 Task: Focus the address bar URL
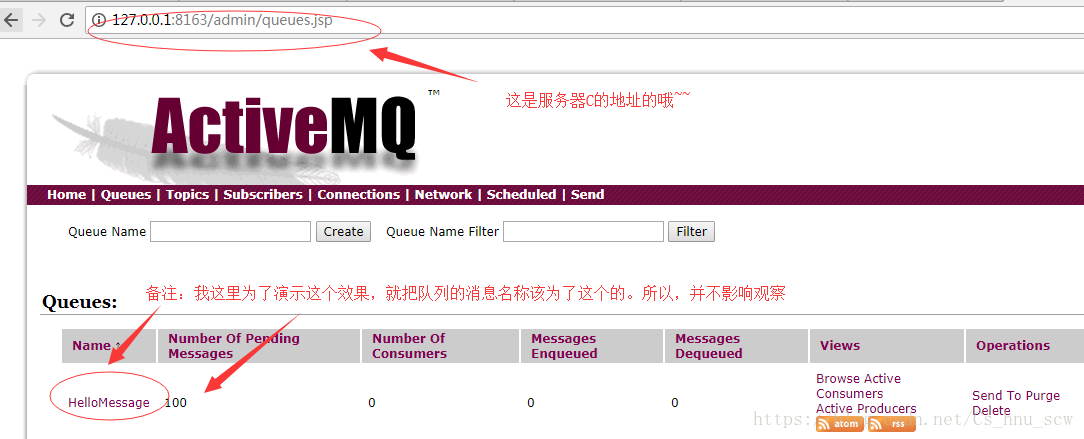(223, 20)
